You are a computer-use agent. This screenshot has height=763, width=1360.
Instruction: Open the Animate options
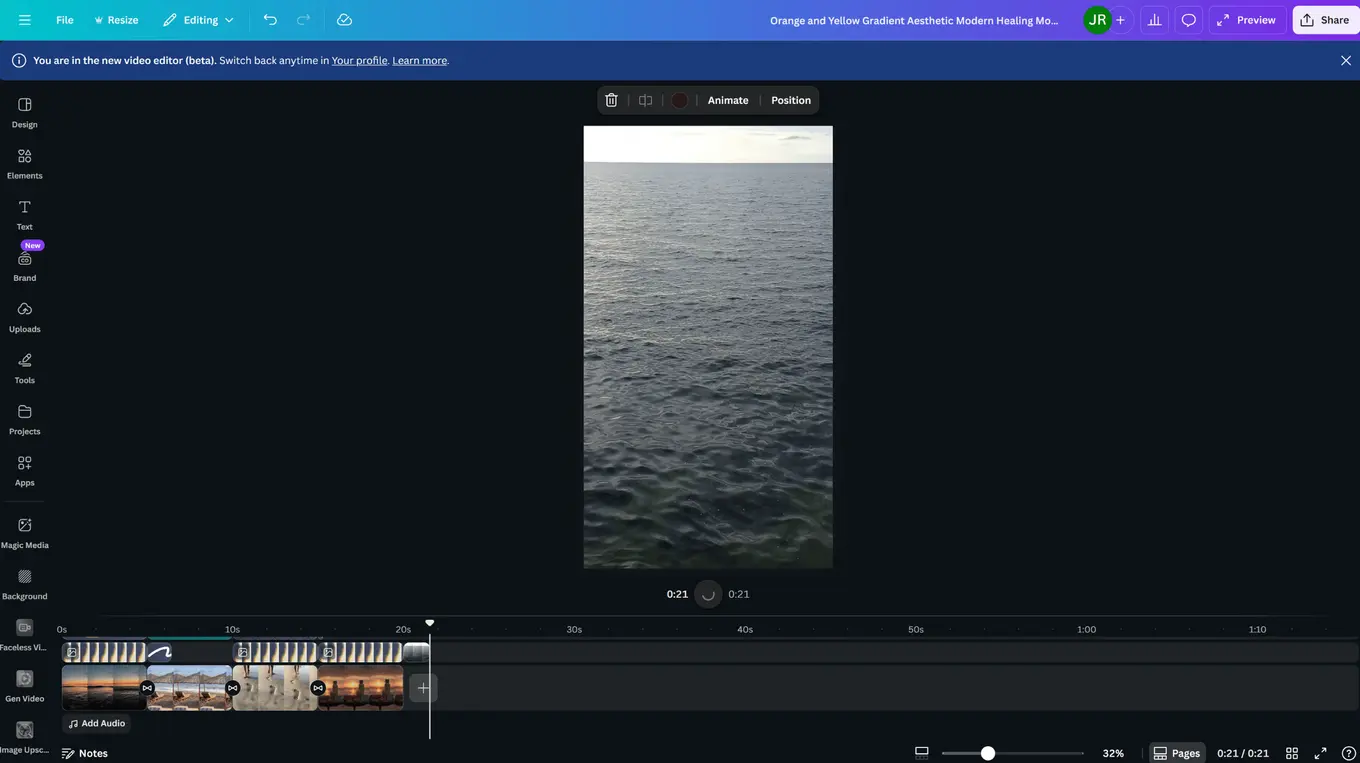(727, 100)
